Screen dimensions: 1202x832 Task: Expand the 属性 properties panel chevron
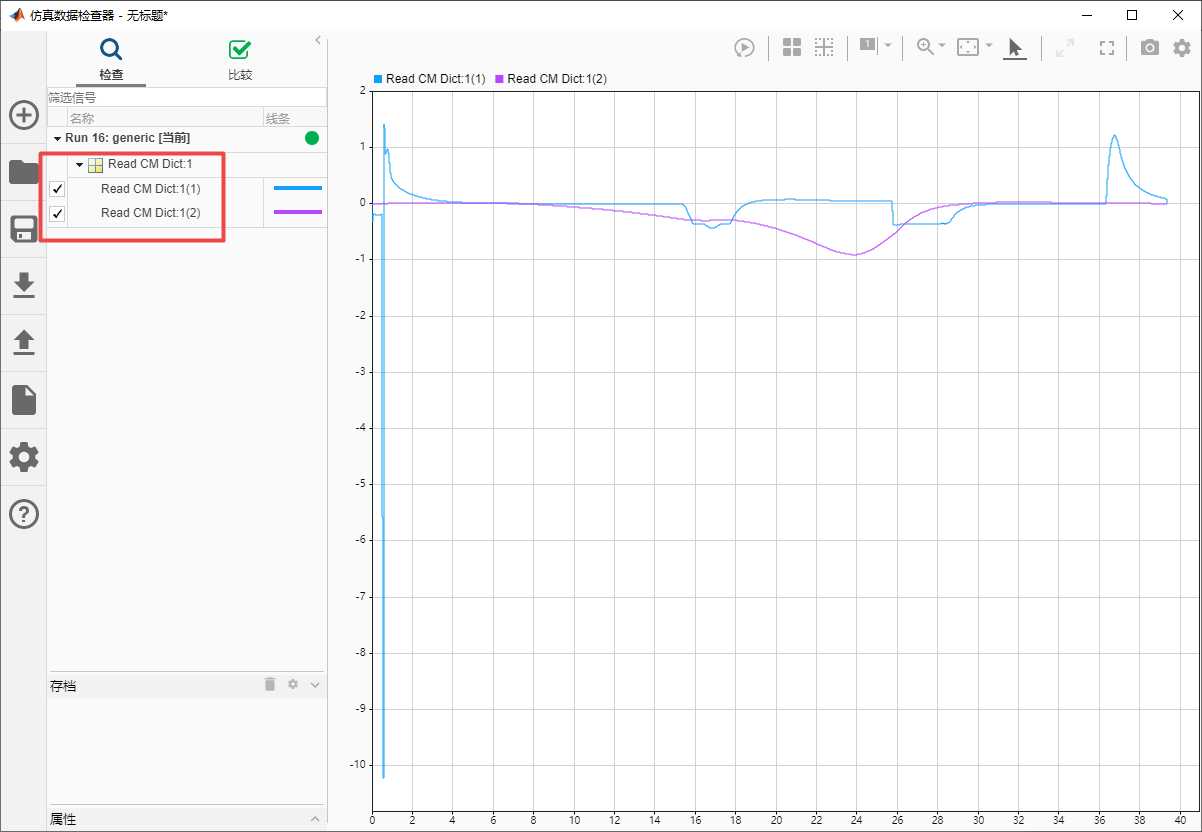point(315,819)
